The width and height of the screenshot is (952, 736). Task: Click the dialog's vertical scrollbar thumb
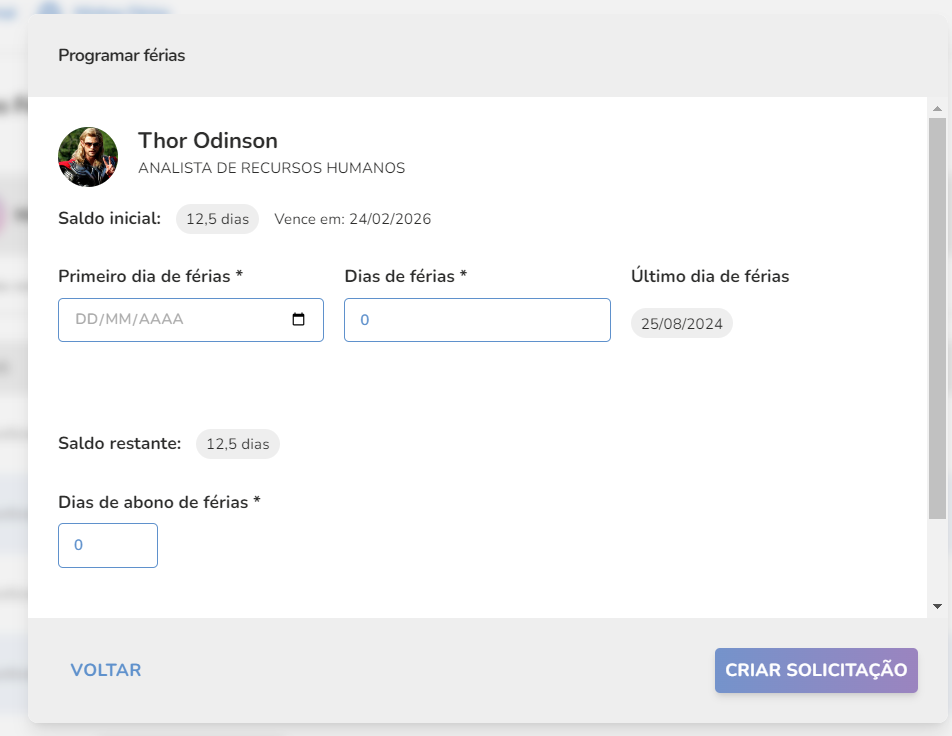coord(937,318)
